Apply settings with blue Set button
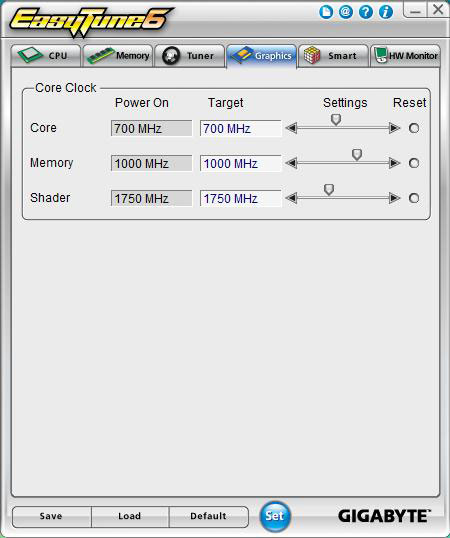The image size is (450, 538). (x=275, y=516)
